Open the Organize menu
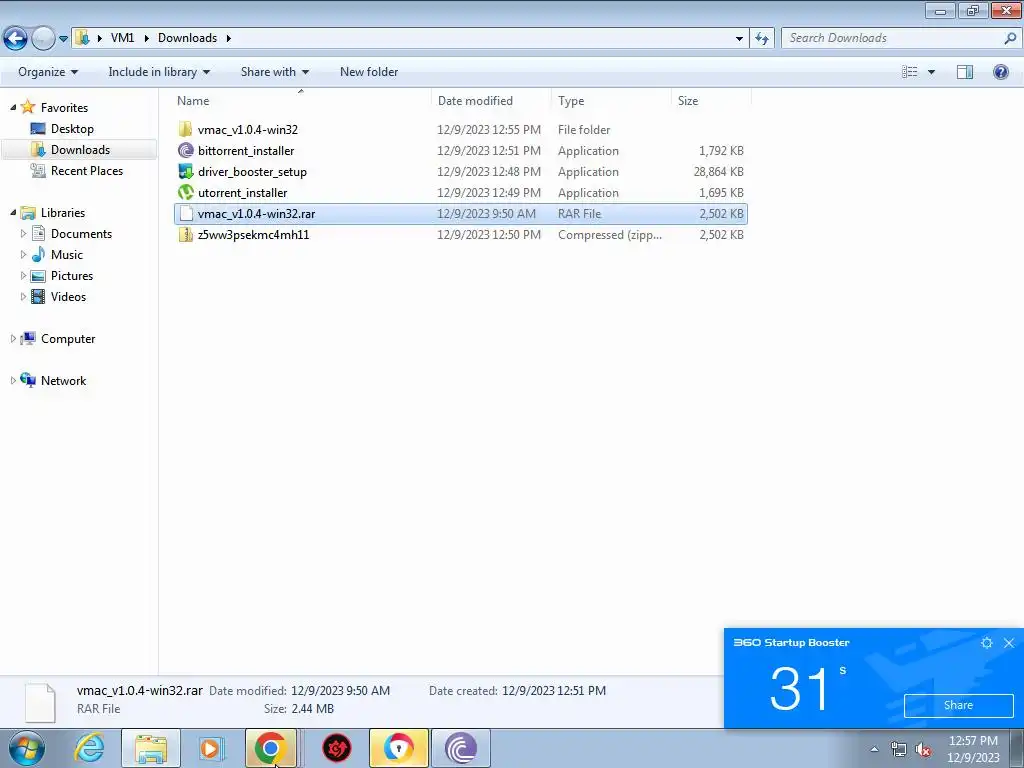Viewport: 1024px width, 768px height. pyautogui.click(x=48, y=72)
